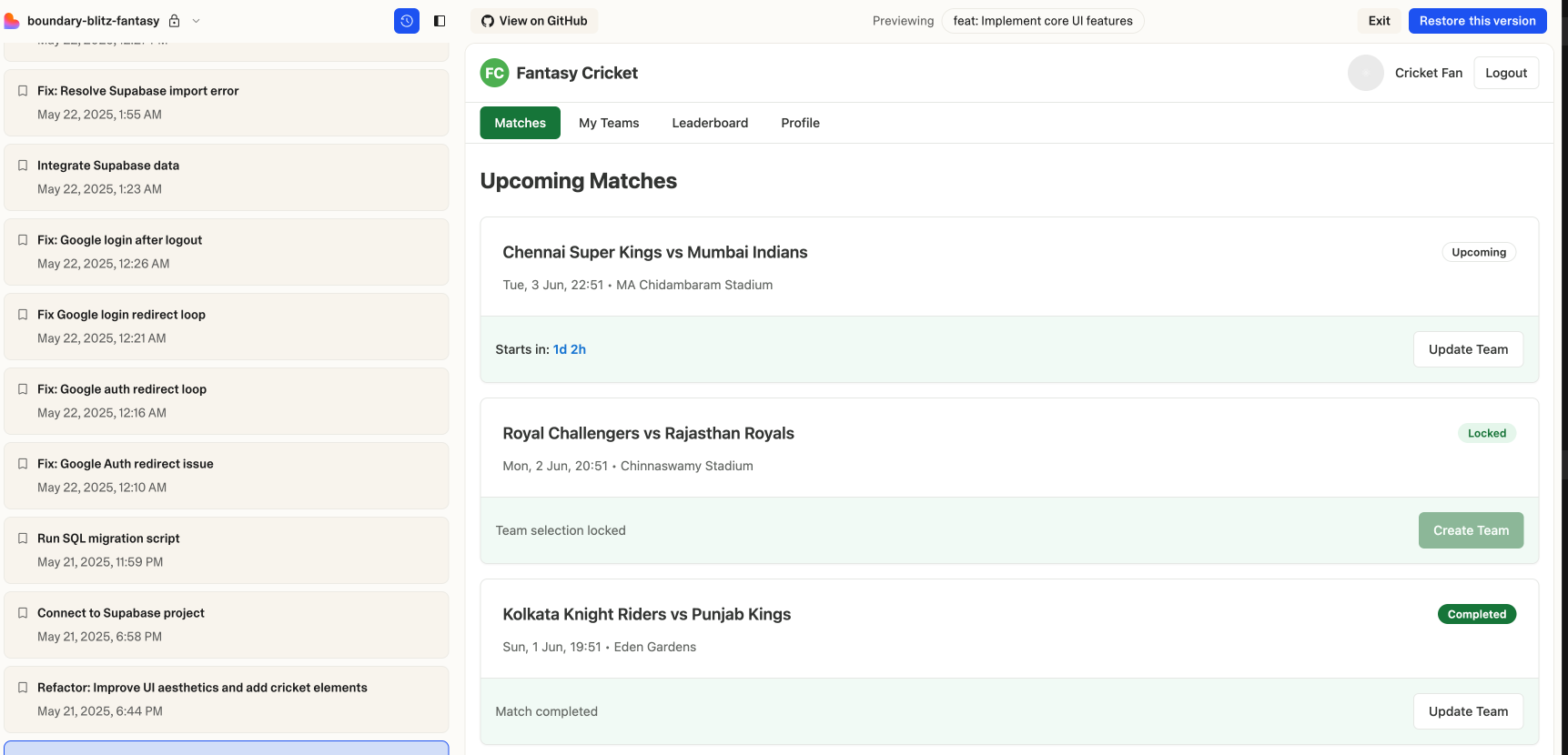Bookmark the Fix: Google Auth redirect issue version
The width and height of the screenshot is (1568, 755).
tap(23, 464)
